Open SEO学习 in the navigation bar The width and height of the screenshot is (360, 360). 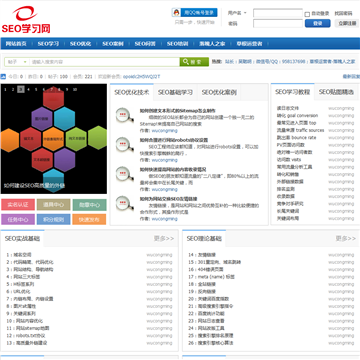48,44
